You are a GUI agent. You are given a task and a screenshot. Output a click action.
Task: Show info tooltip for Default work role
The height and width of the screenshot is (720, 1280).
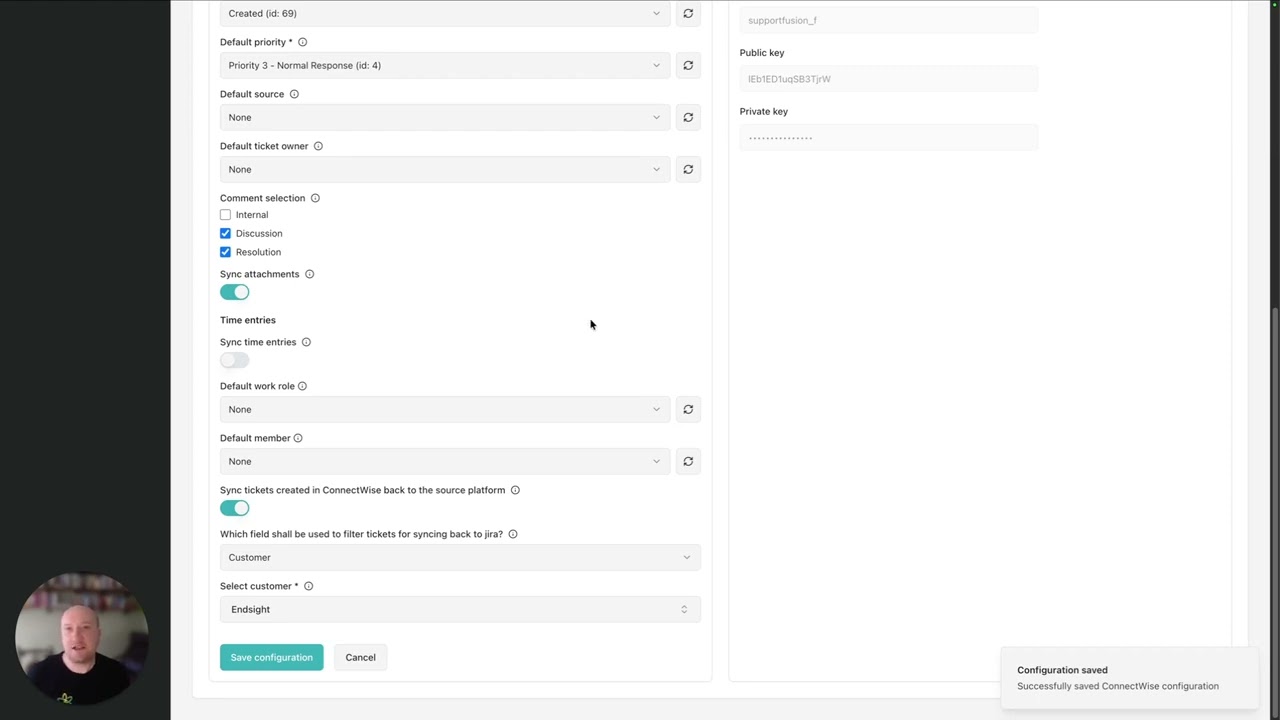coord(302,386)
